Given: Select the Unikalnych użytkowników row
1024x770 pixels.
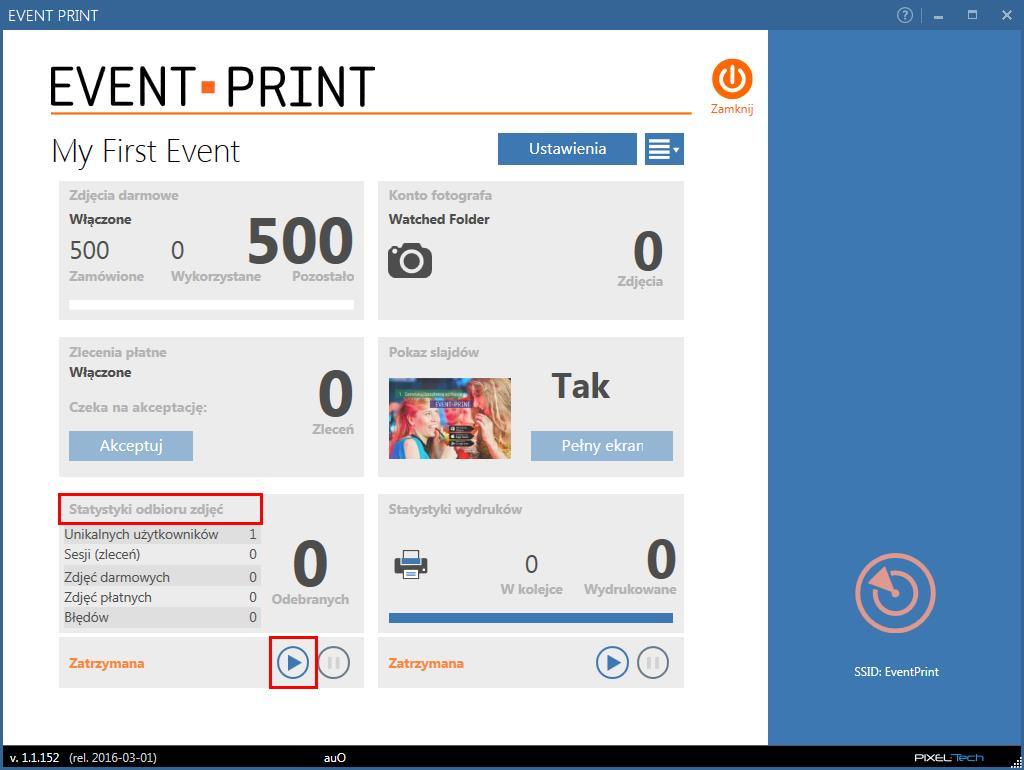Looking at the screenshot, I should coord(161,534).
